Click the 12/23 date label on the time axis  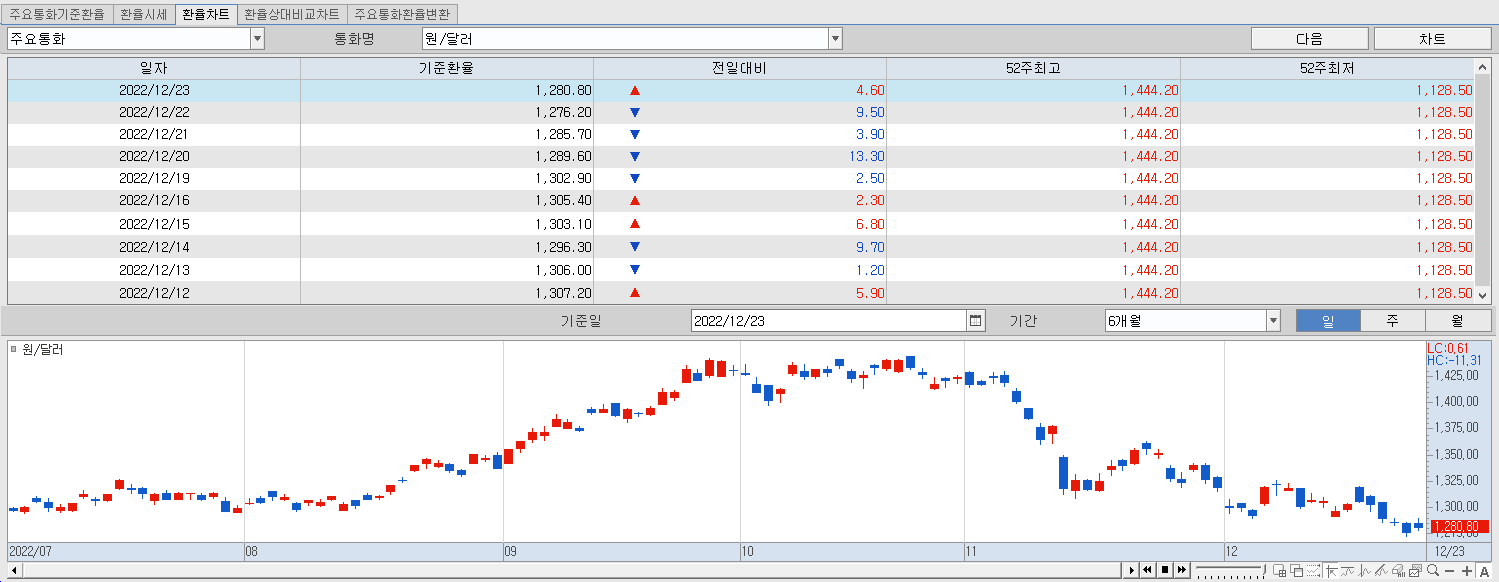1450,551
